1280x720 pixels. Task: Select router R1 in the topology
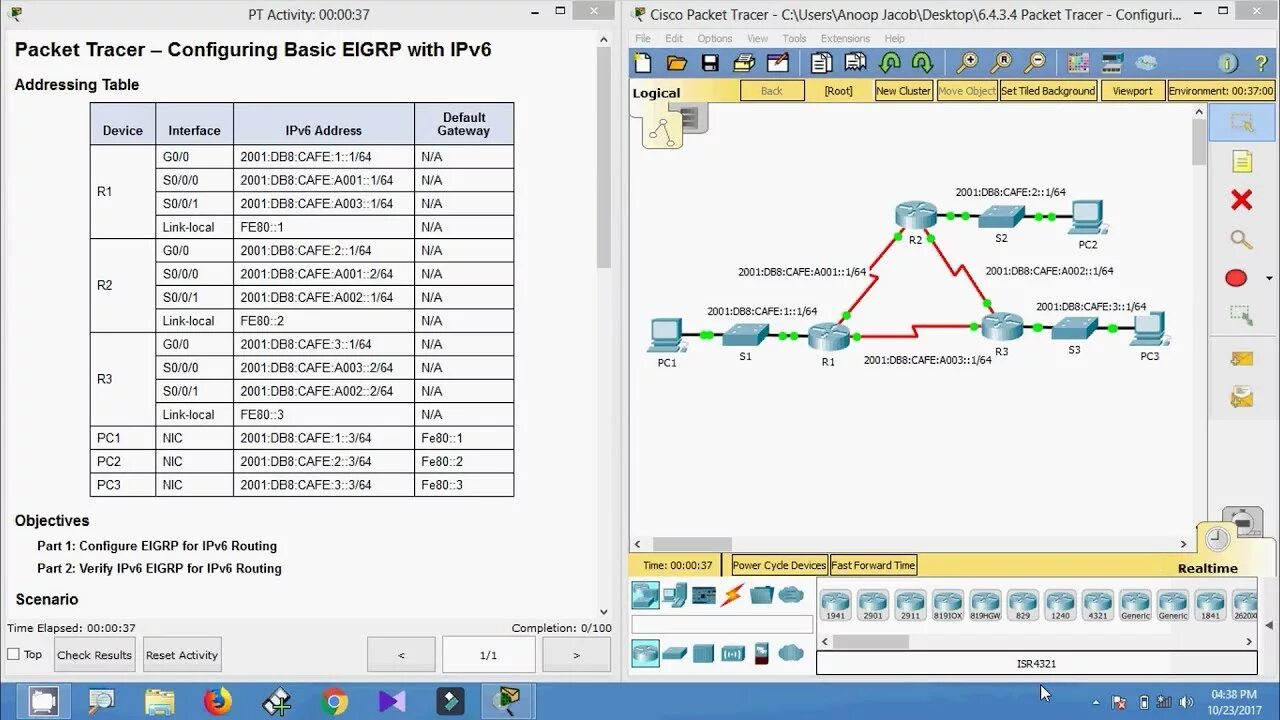click(828, 337)
